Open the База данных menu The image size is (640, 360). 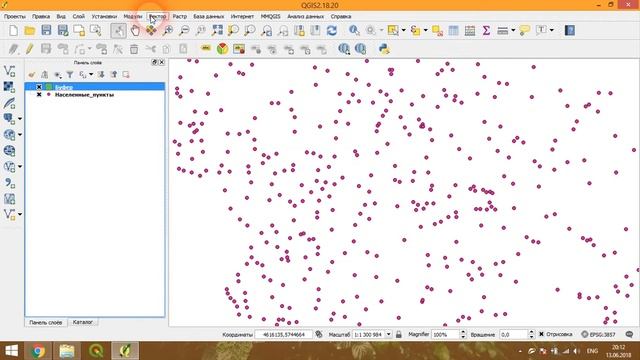(x=209, y=16)
